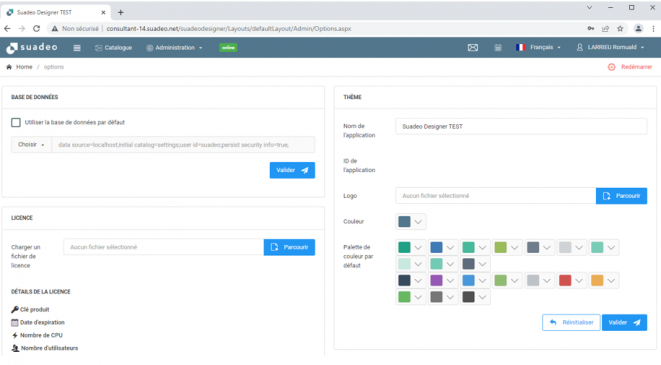The height and width of the screenshot is (365, 661).
Task: Click the Logo file name field
Action: [x=496, y=196]
